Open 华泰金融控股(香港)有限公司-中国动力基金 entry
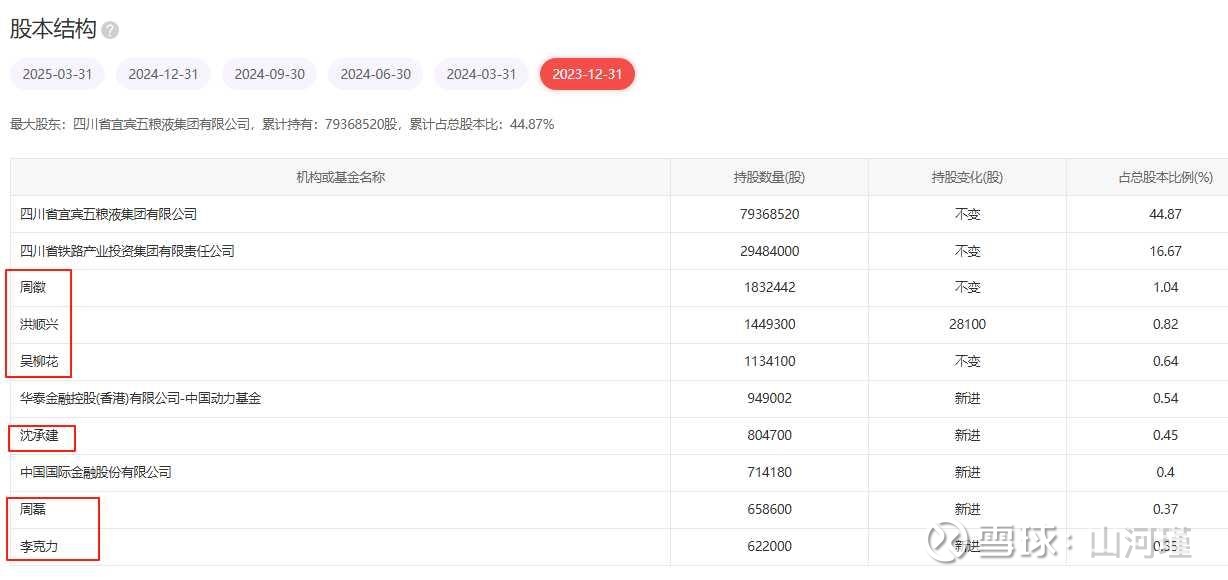The image size is (1228, 580). (x=140, y=398)
